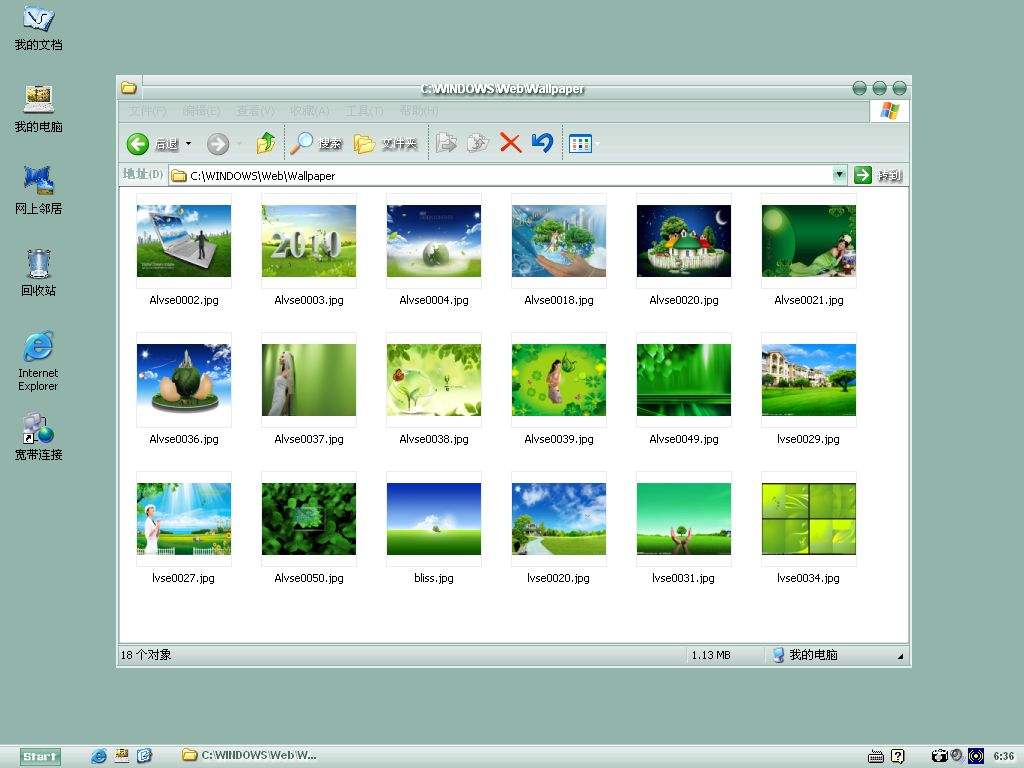Open the 搜索 search pane
Viewport: 1024px width, 768px height.
coord(316,143)
